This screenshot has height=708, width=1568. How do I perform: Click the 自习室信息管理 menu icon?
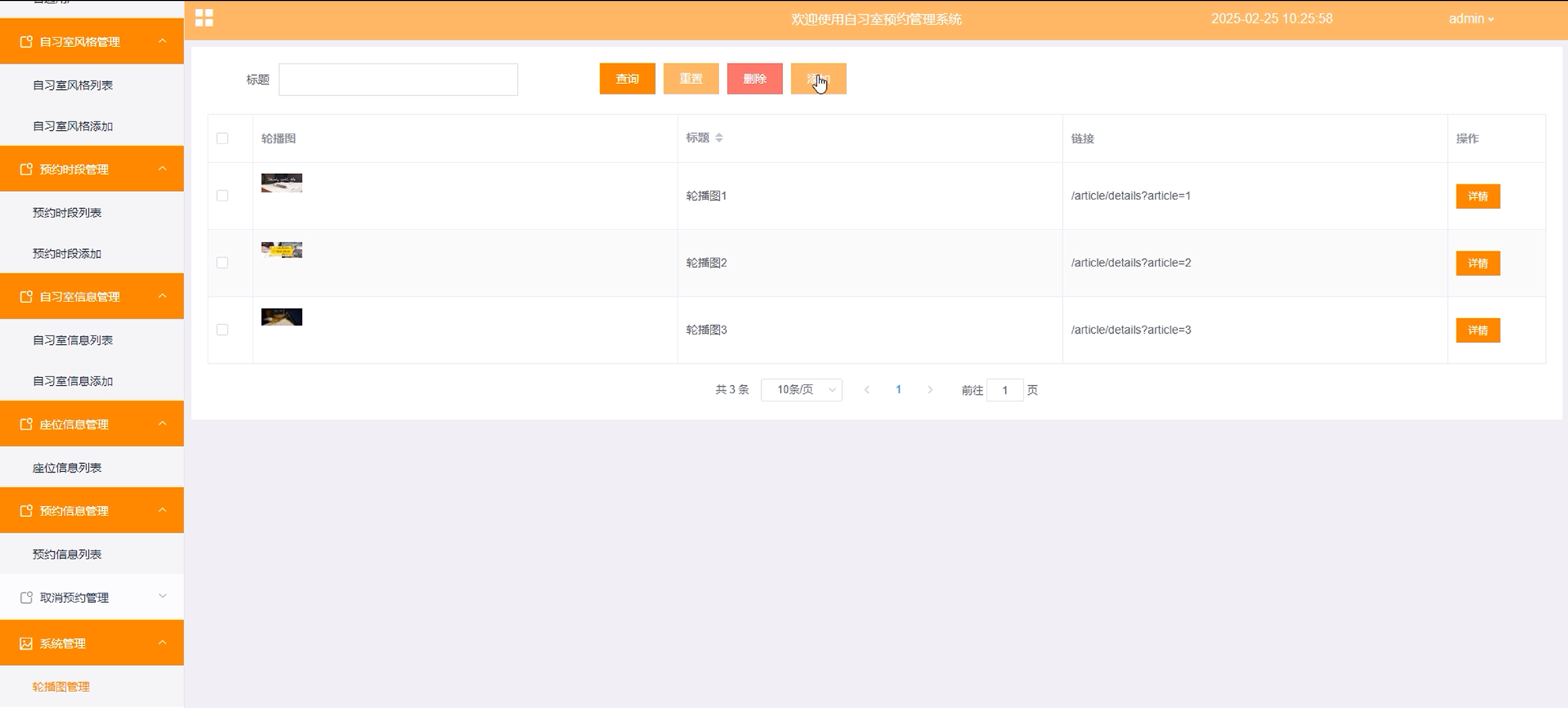(26, 296)
